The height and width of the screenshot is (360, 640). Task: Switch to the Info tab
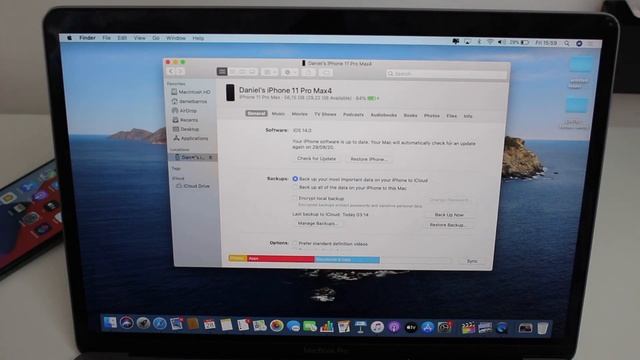click(x=468, y=116)
